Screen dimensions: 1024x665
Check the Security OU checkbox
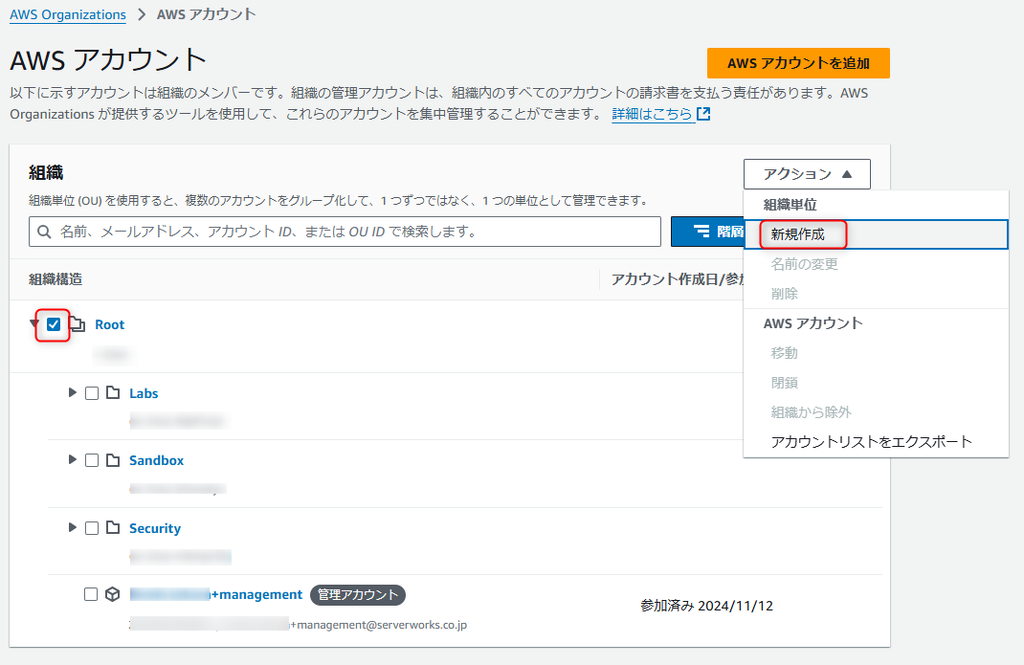coord(92,528)
